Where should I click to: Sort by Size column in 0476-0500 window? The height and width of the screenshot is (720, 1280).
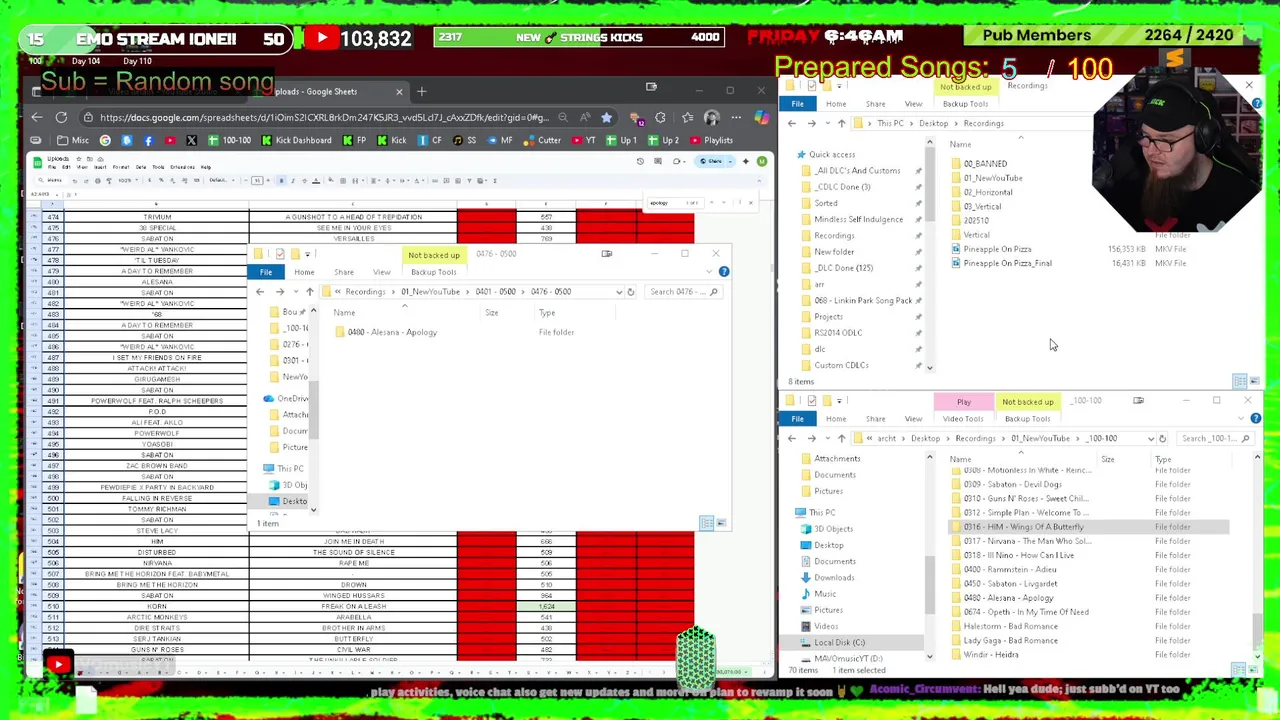[x=491, y=313]
